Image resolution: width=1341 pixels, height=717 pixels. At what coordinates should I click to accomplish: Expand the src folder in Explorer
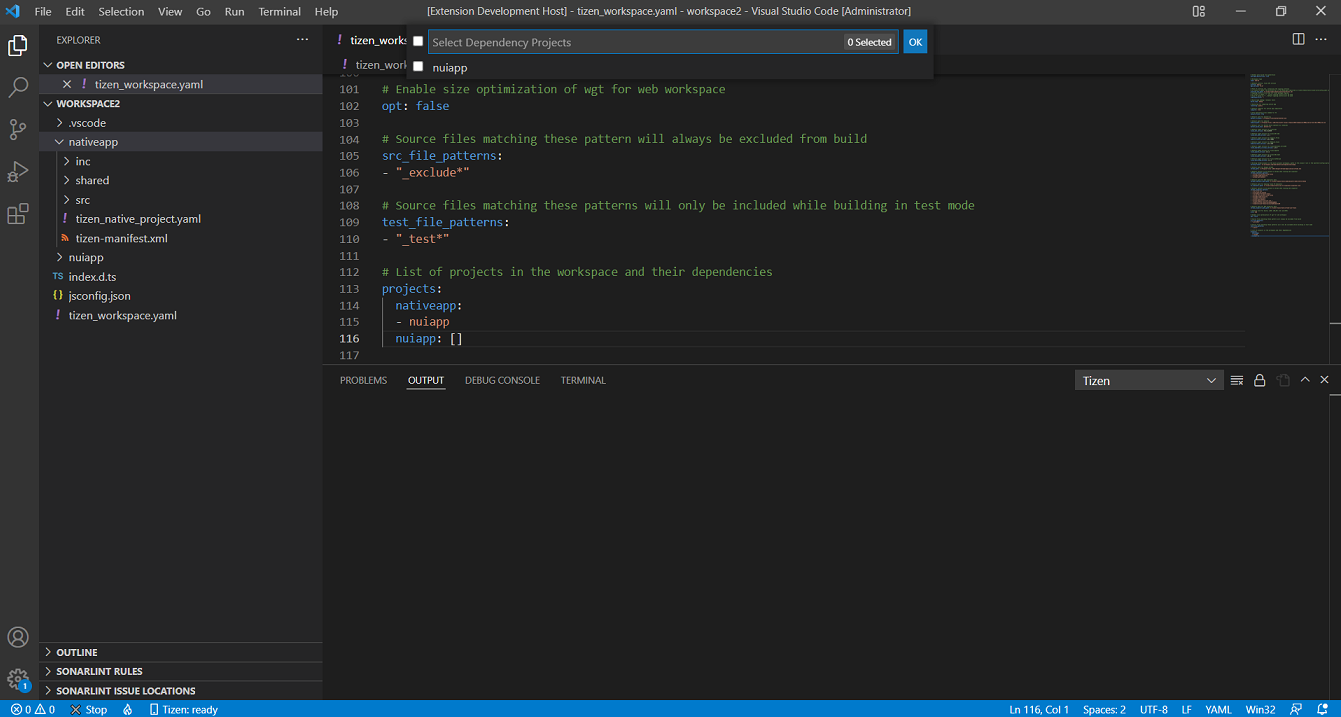pos(84,199)
